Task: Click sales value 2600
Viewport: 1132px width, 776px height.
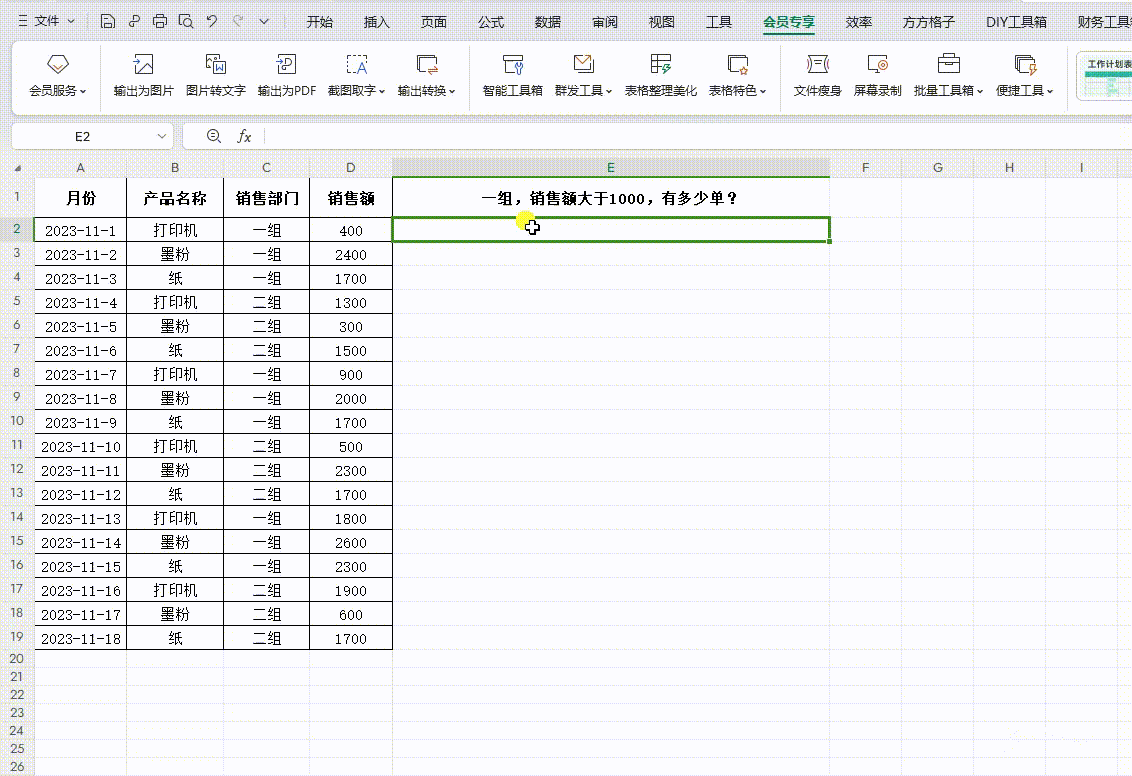Action: coord(351,542)
